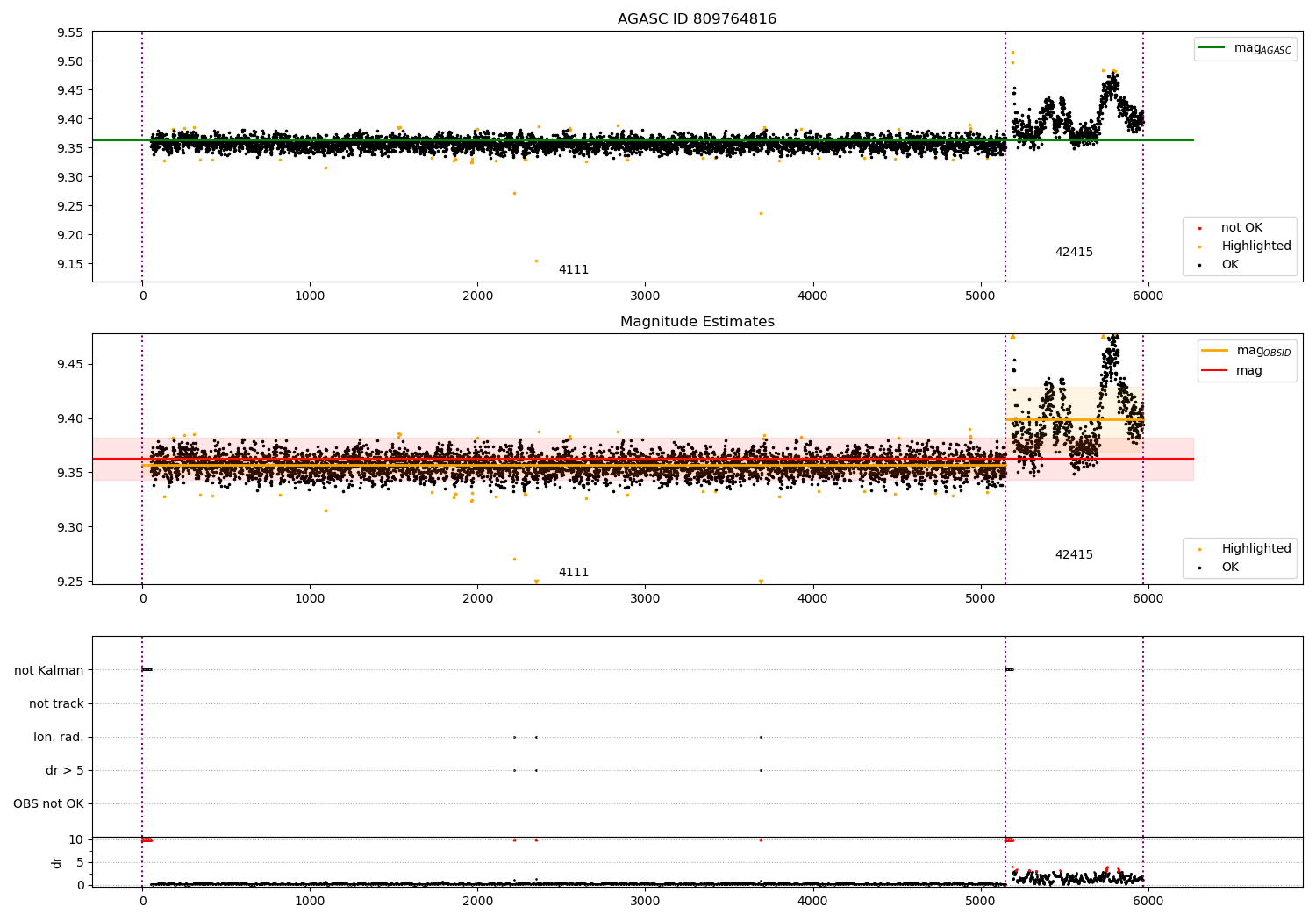Click the 'dr > 5' axis label

(65, 770)
